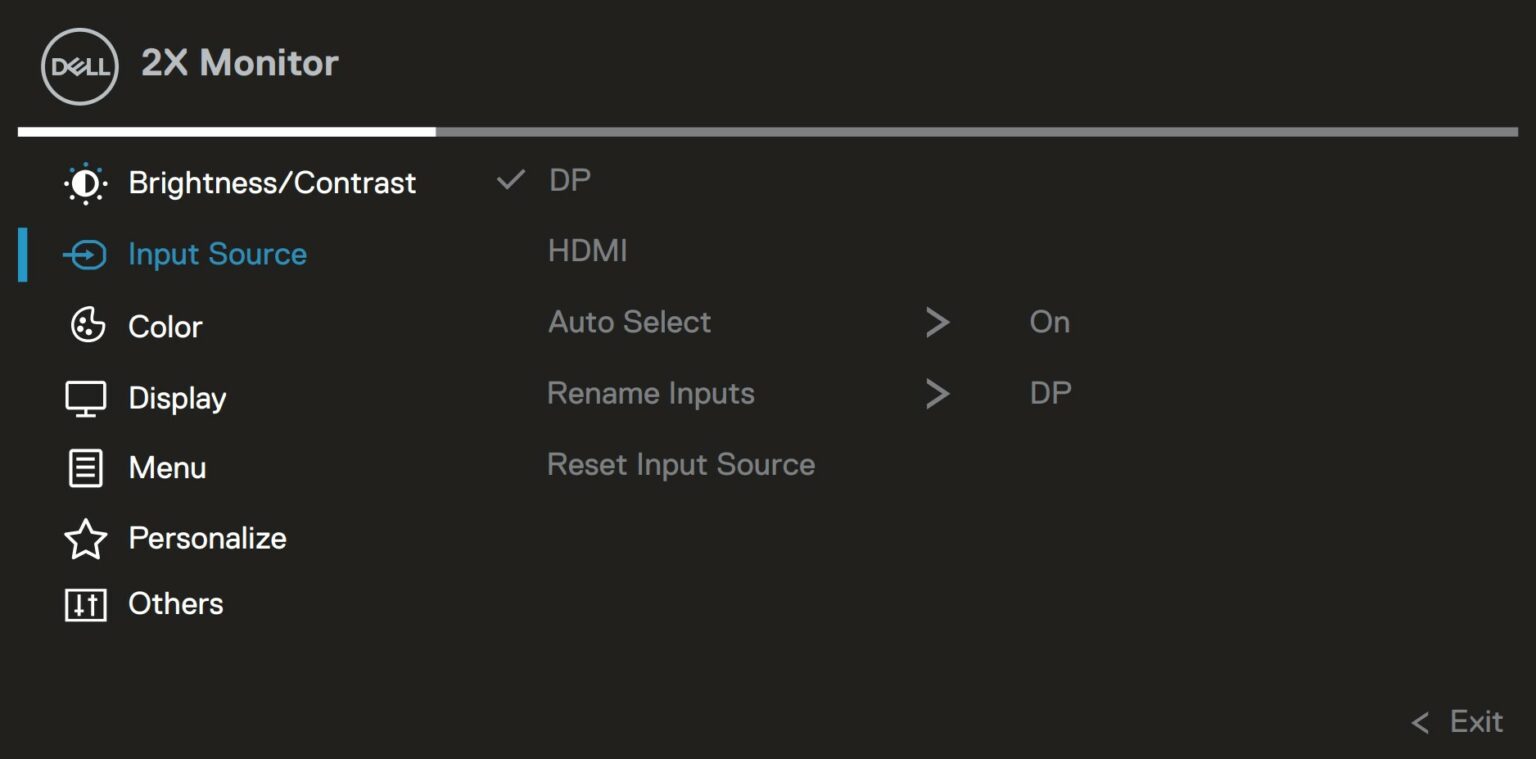Open Others via the sliders icon
Image resolution: width=1536 pixels, height=759 pixels.
coord(85,603)
